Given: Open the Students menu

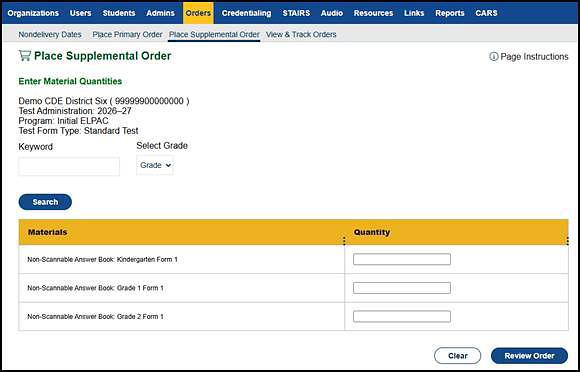Looking at the screenshot, I should (119, 13).
